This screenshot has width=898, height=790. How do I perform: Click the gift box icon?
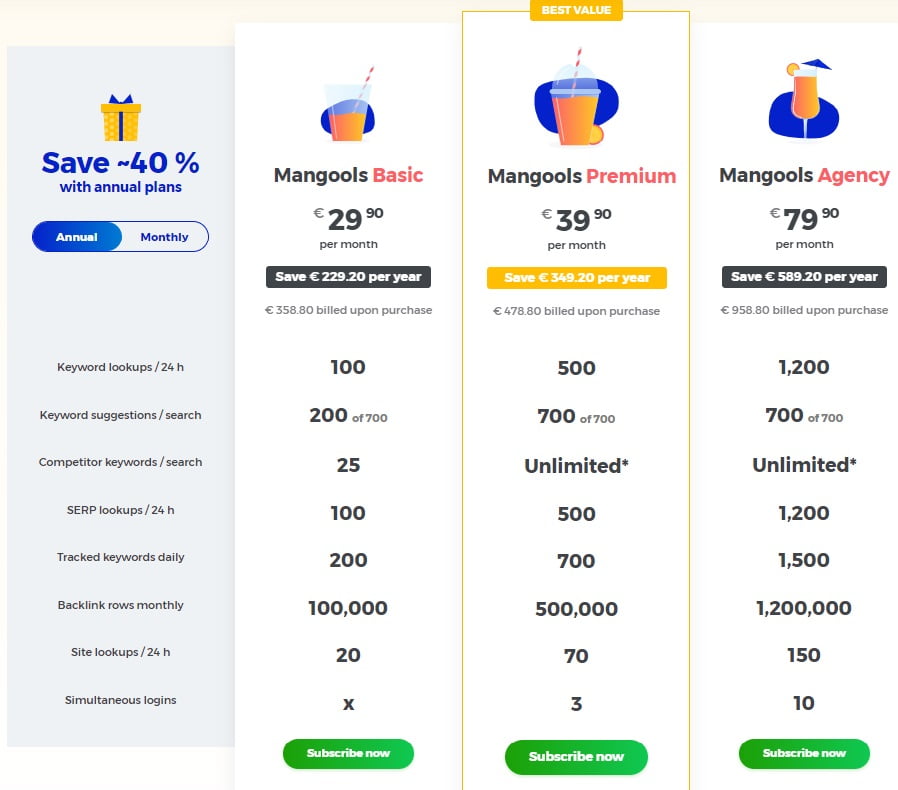[120, 118]
